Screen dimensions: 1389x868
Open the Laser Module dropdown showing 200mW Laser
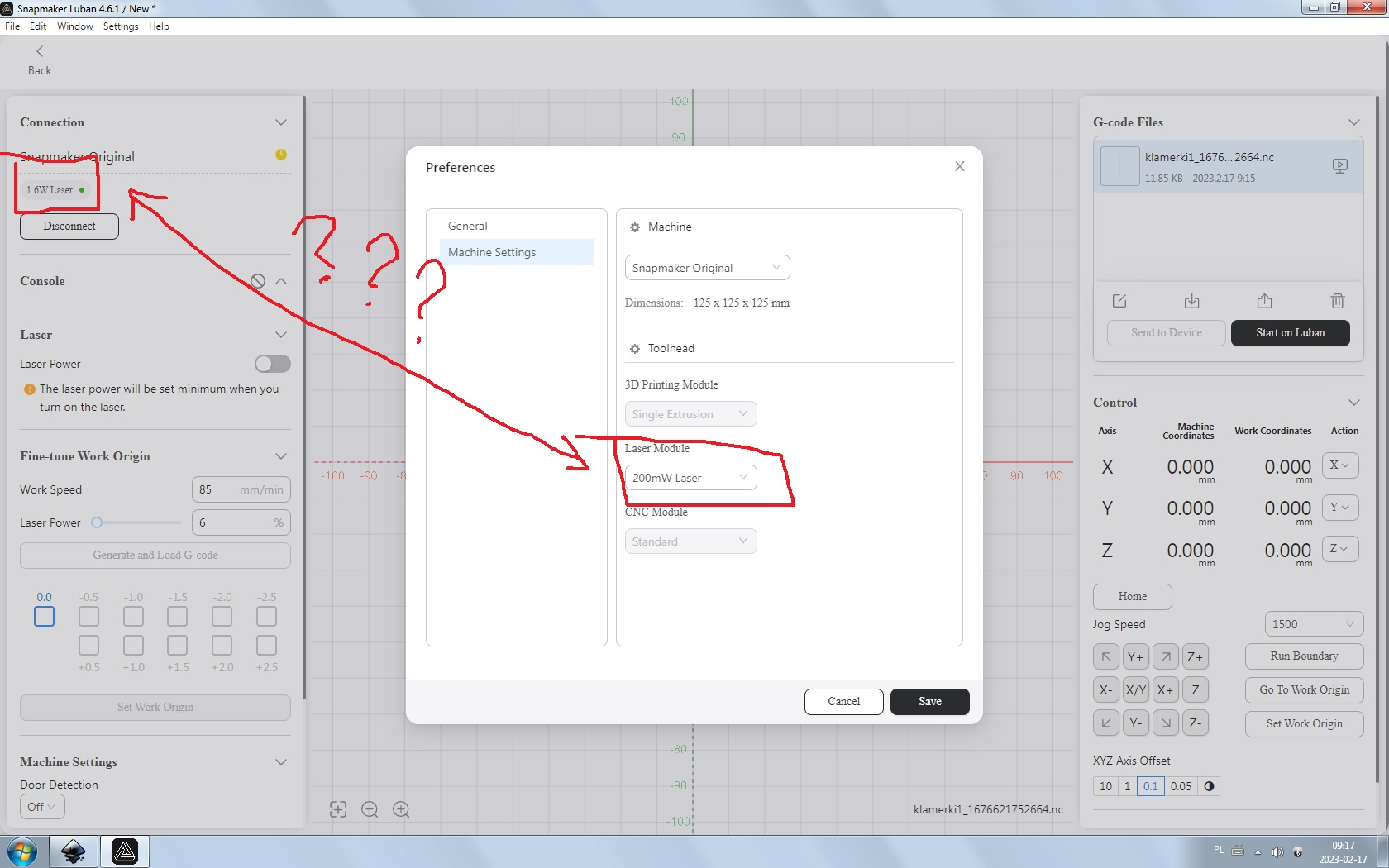[x=690, y=477]
